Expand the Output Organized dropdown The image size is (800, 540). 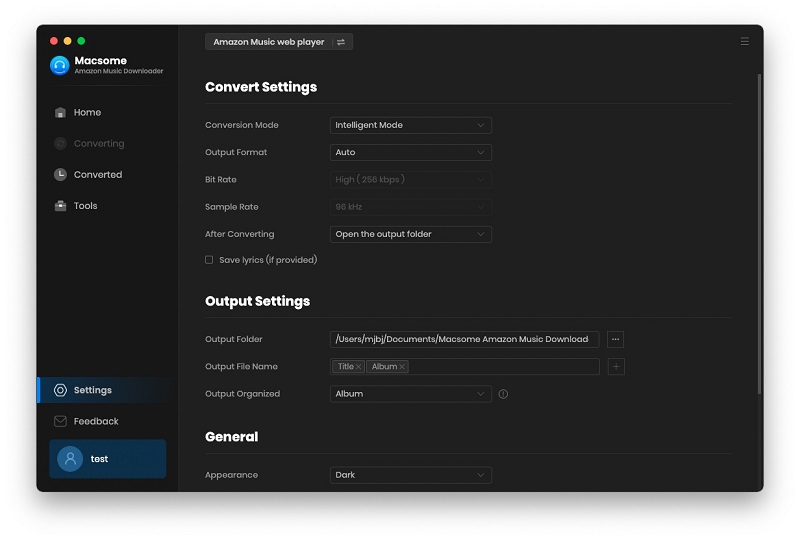[411, 394]
